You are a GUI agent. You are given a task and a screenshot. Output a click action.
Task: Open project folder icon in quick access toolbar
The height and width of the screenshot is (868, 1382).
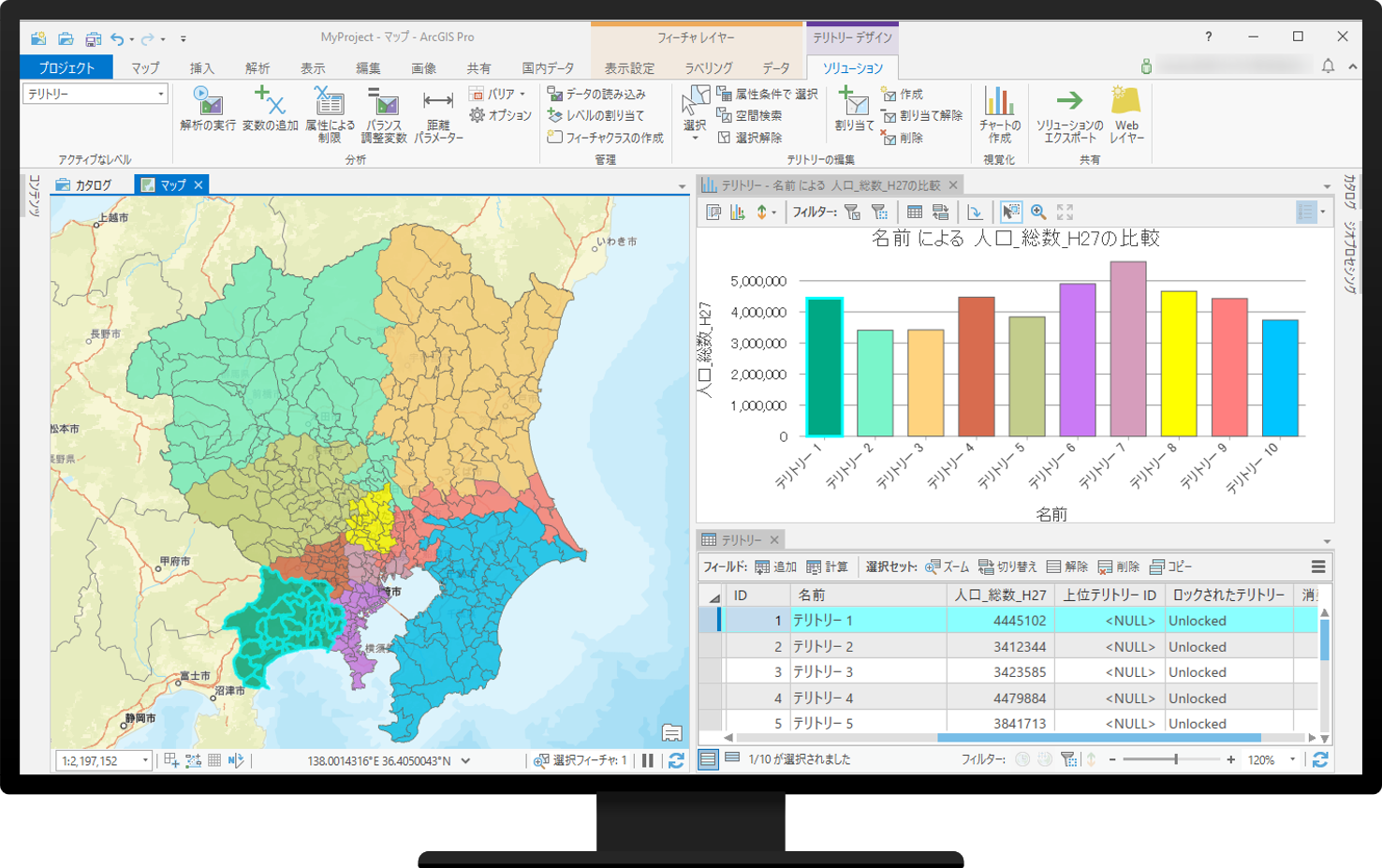(x=66, y=38)
